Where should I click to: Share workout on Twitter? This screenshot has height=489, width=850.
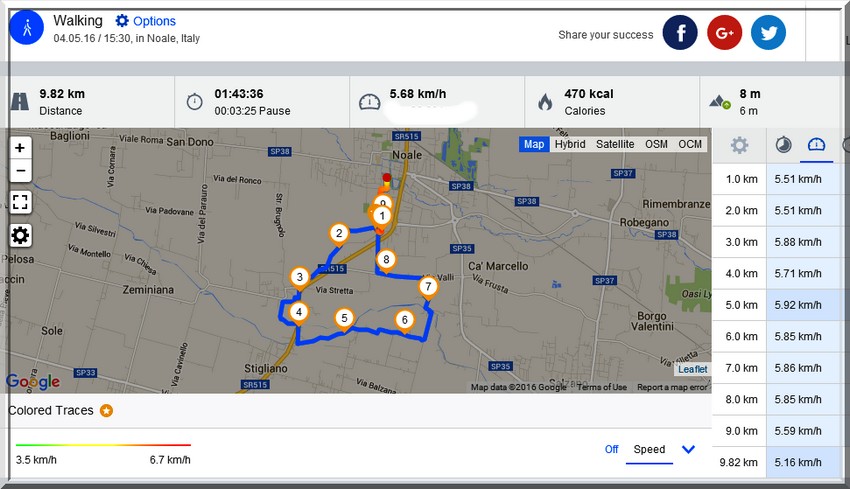(x=768, y=33)
